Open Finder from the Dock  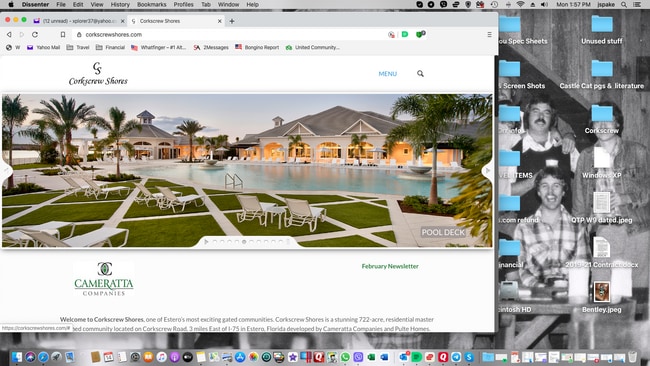point(17,357)
